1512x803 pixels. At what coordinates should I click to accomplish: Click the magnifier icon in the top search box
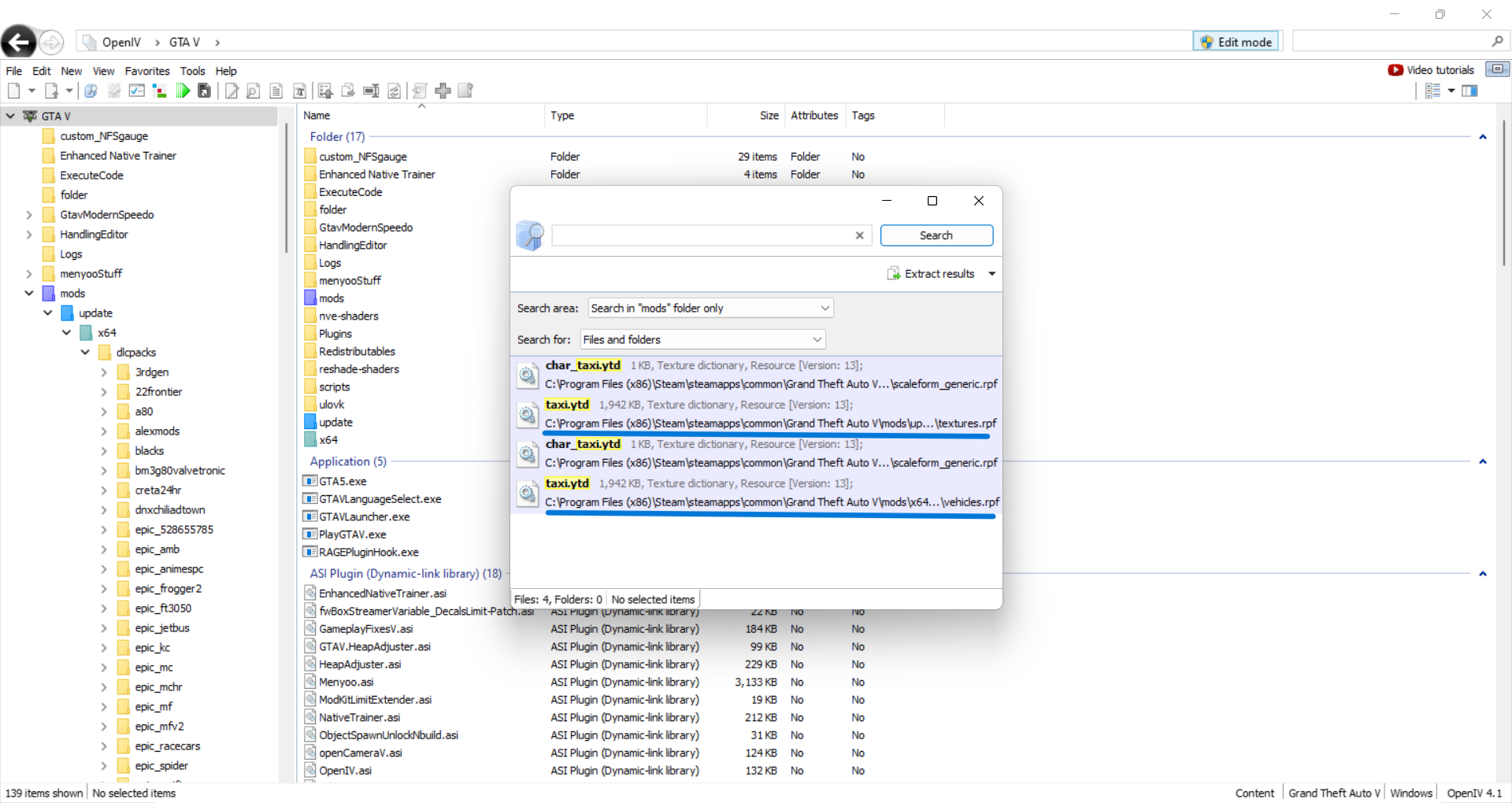[x=1497, y=41]
